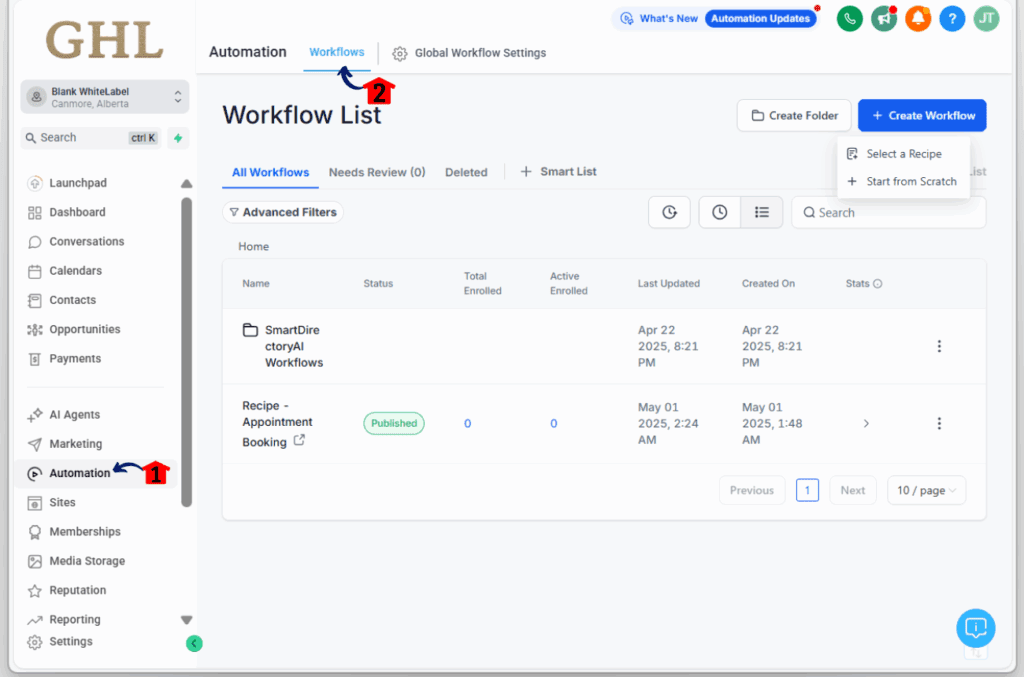Image resolution: width=1024 pixels, height=677 pixels.
Task: Choose Select a Recipe from menu
Action: click(x=903, y=154)
